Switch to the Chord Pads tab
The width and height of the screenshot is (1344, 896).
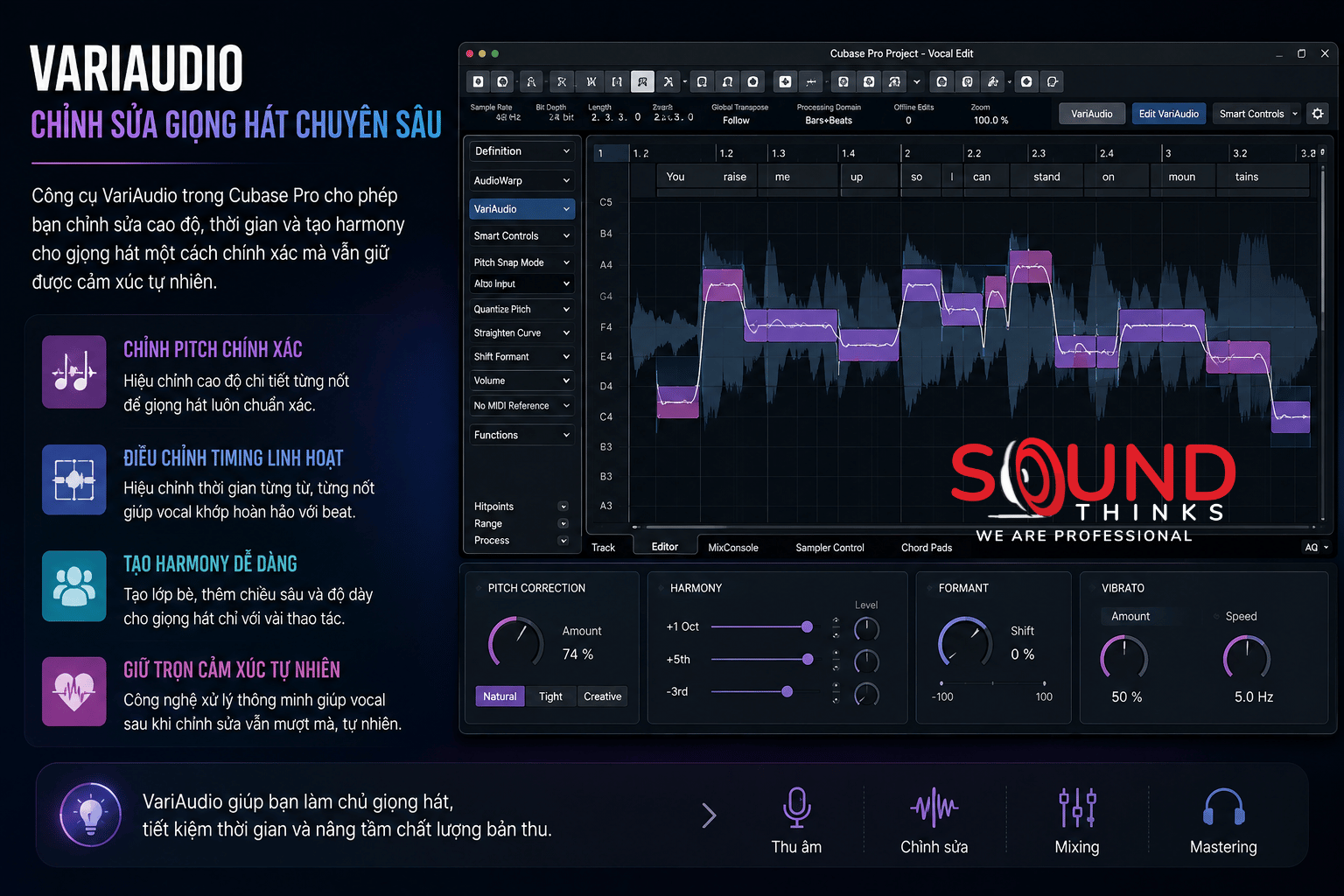point(927,548)
